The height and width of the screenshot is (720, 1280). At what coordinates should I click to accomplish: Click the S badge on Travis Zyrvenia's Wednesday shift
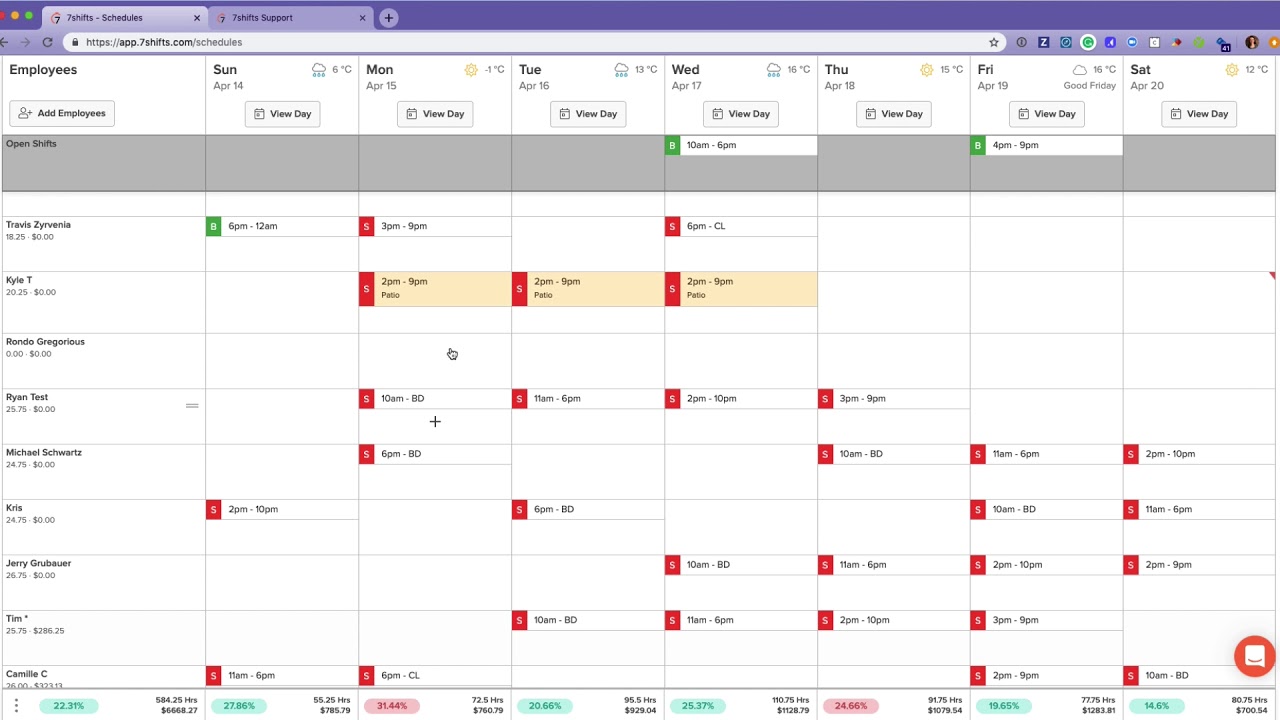coord(672,226)
